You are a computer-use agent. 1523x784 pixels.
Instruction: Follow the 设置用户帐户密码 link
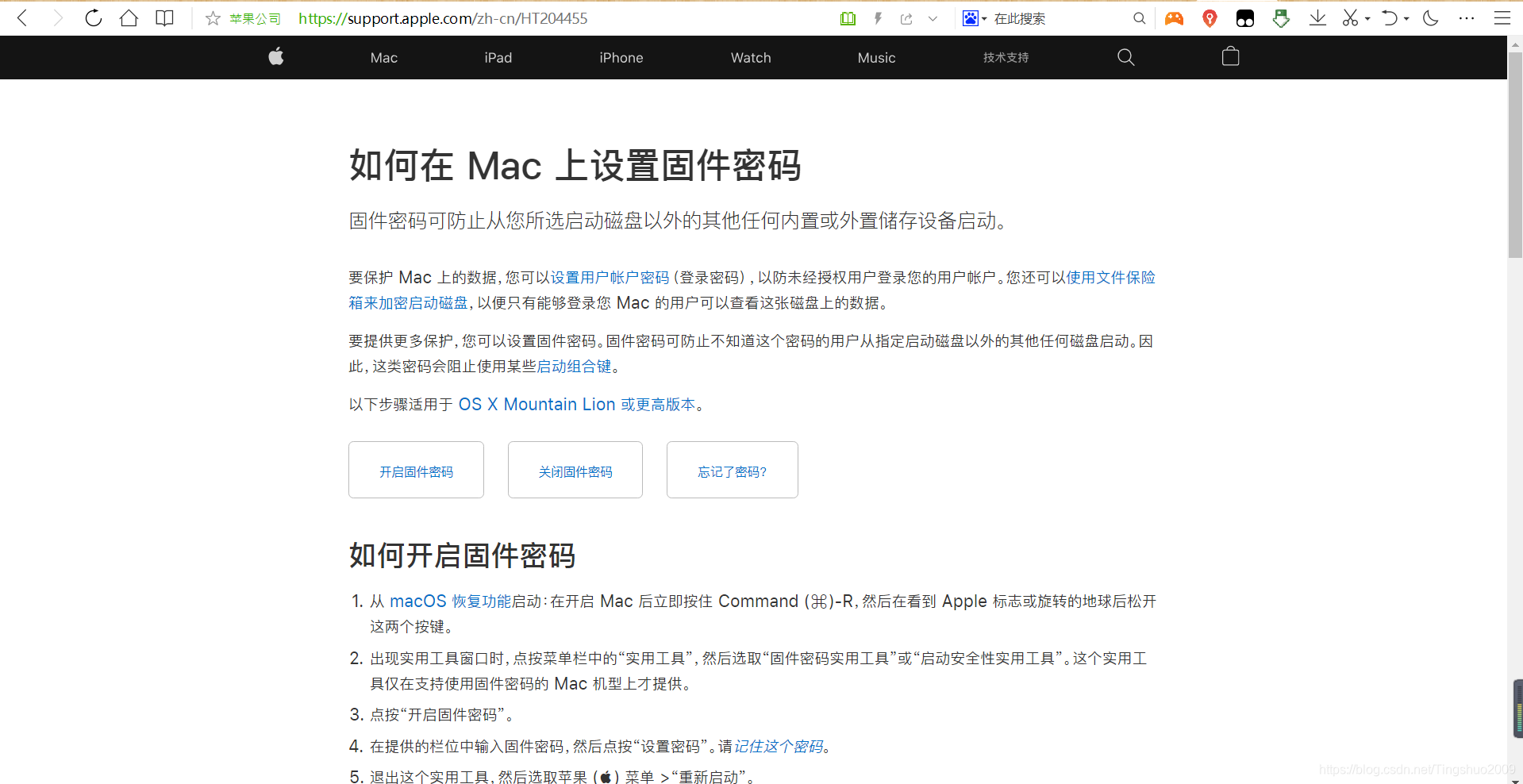(610, 278)
